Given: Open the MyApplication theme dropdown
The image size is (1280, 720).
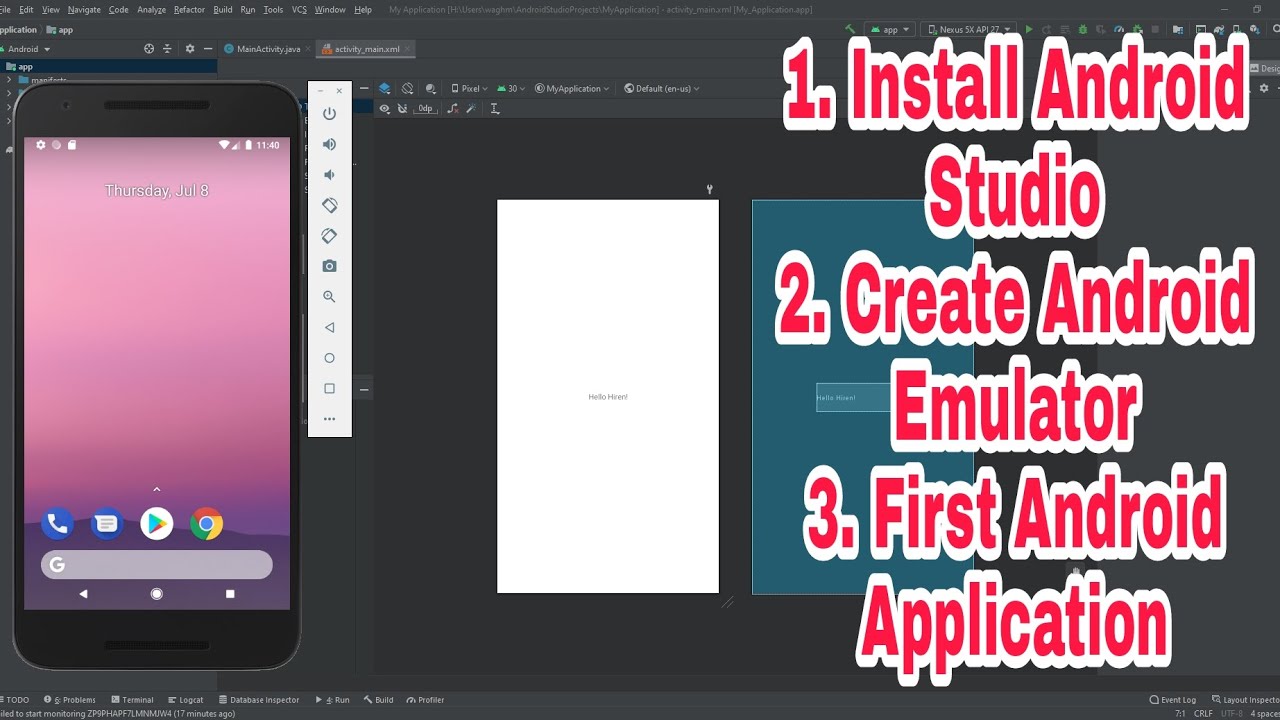Looking at the screenshot, I should pyautogui.click(x=573, y=89).
